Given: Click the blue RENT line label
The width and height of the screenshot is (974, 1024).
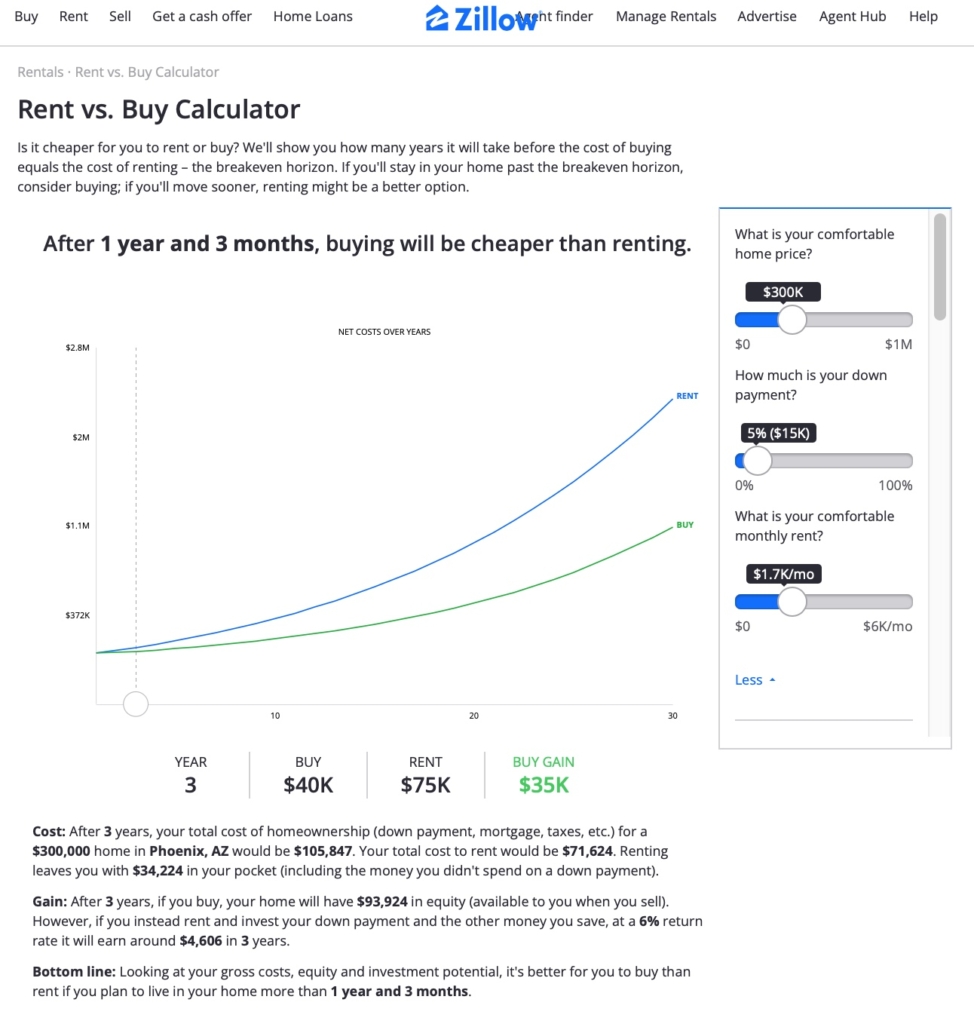Looking at the screenshot, I should tap(687, 396).
